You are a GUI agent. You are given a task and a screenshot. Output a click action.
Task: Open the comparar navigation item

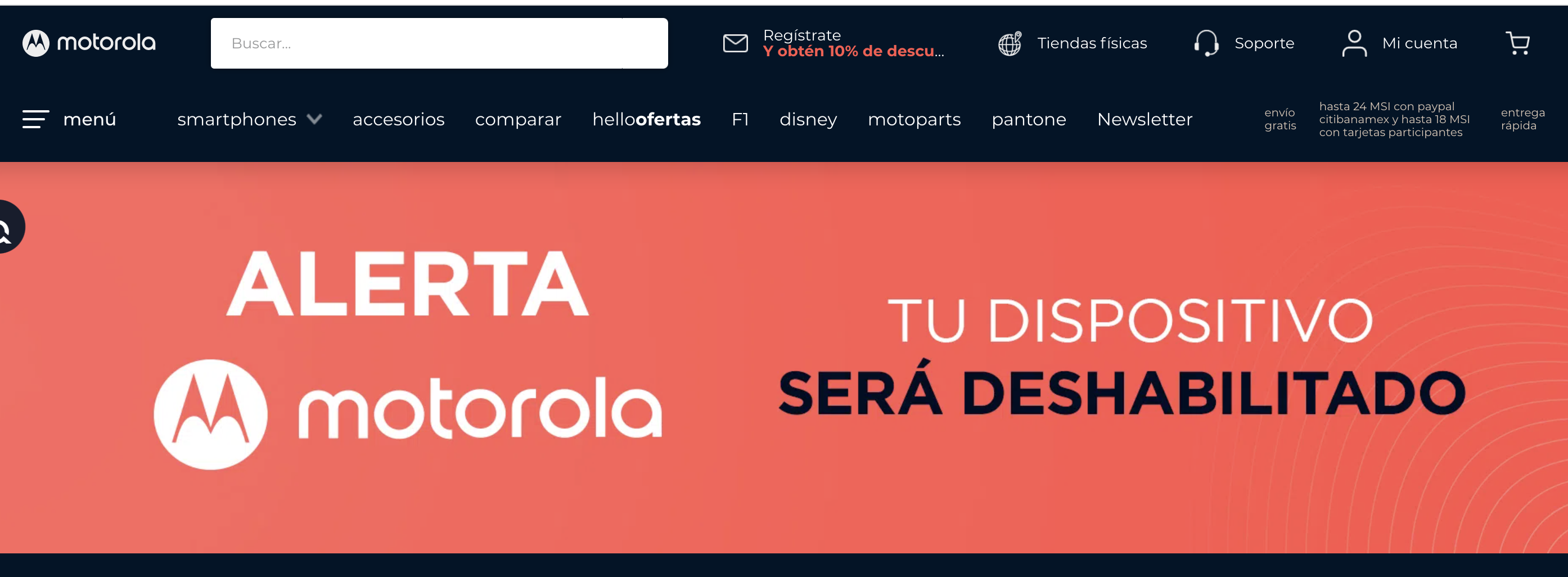[x=518, y=119]
